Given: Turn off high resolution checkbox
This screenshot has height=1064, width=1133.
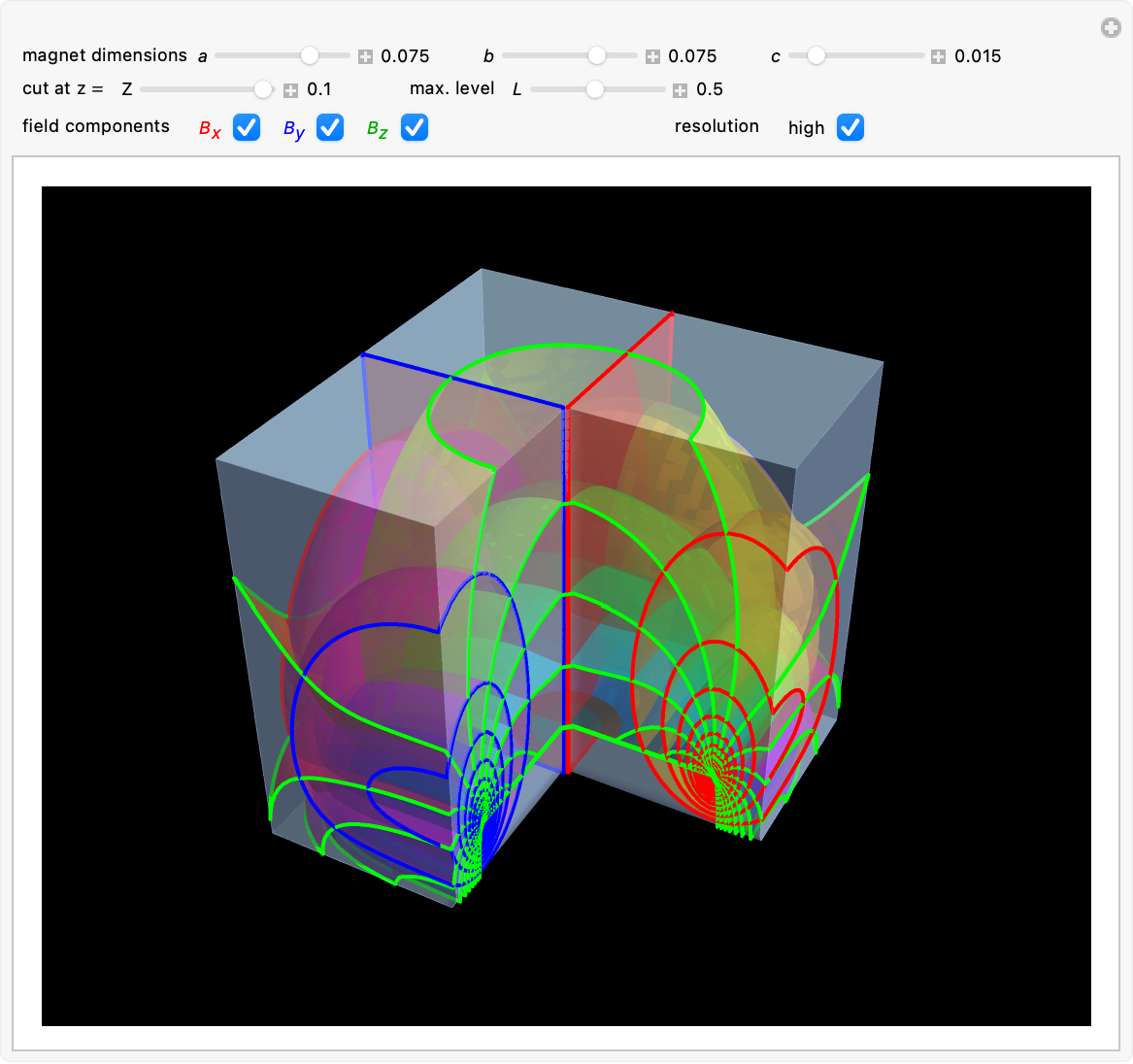Looking at the screenshot, I should (850, 127).
